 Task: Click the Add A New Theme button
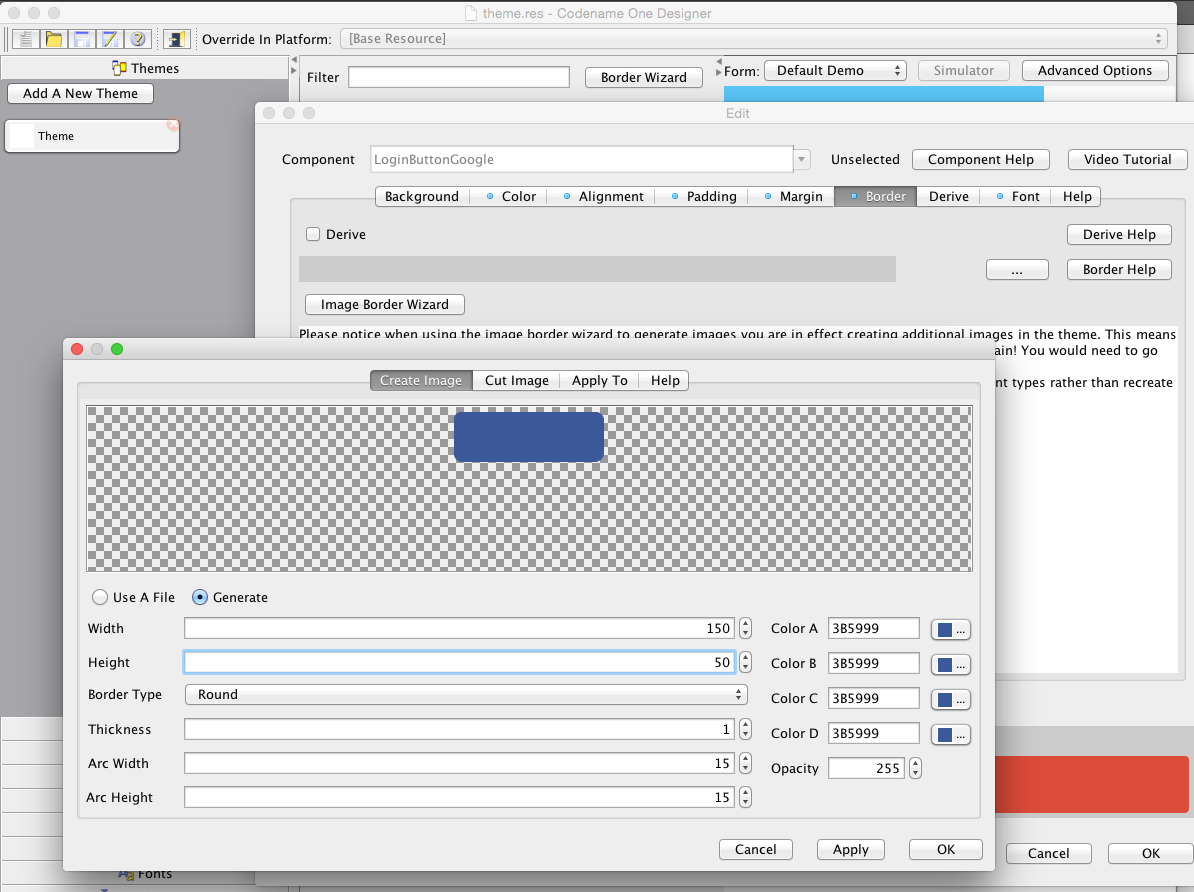(80, 93)
